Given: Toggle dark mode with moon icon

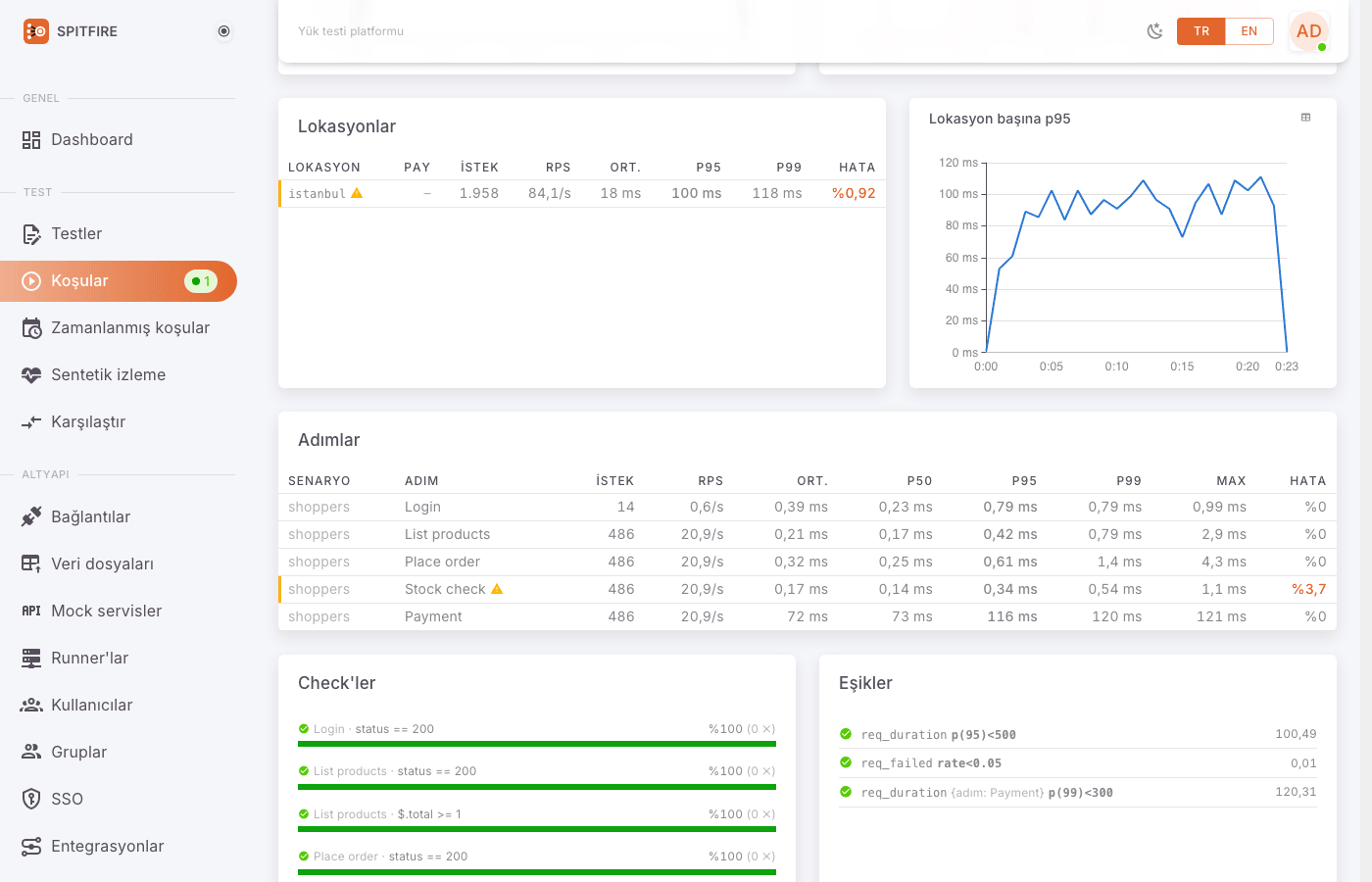Looking at the screenshot, I should pos(1155,31).
